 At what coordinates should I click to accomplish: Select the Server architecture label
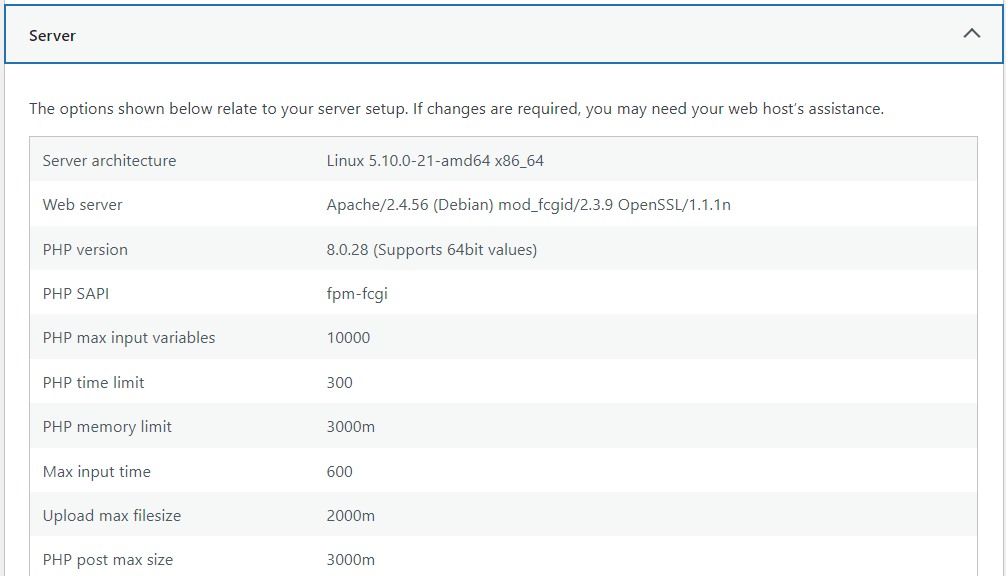(109, 160)
